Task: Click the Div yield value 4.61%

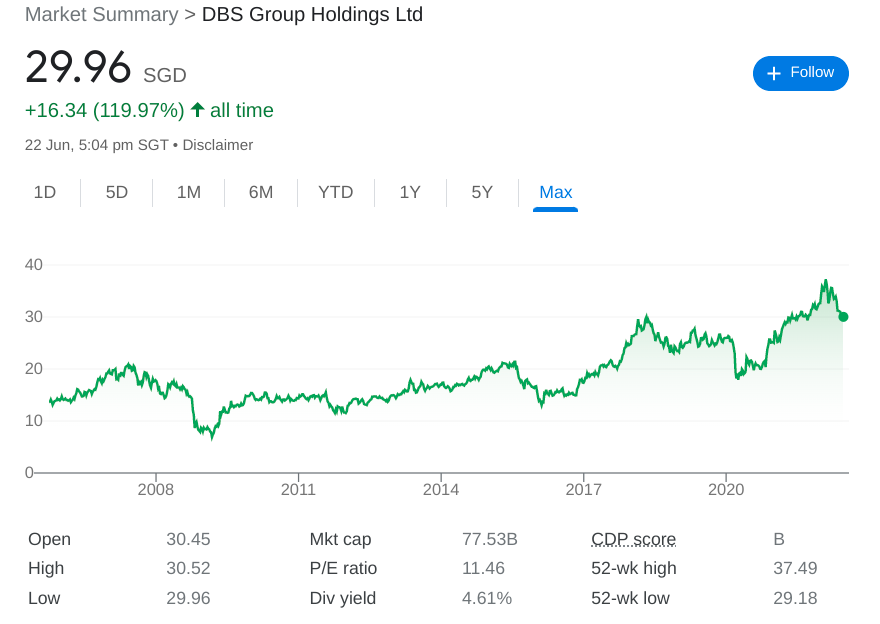Action: click(x=487, y=598)
